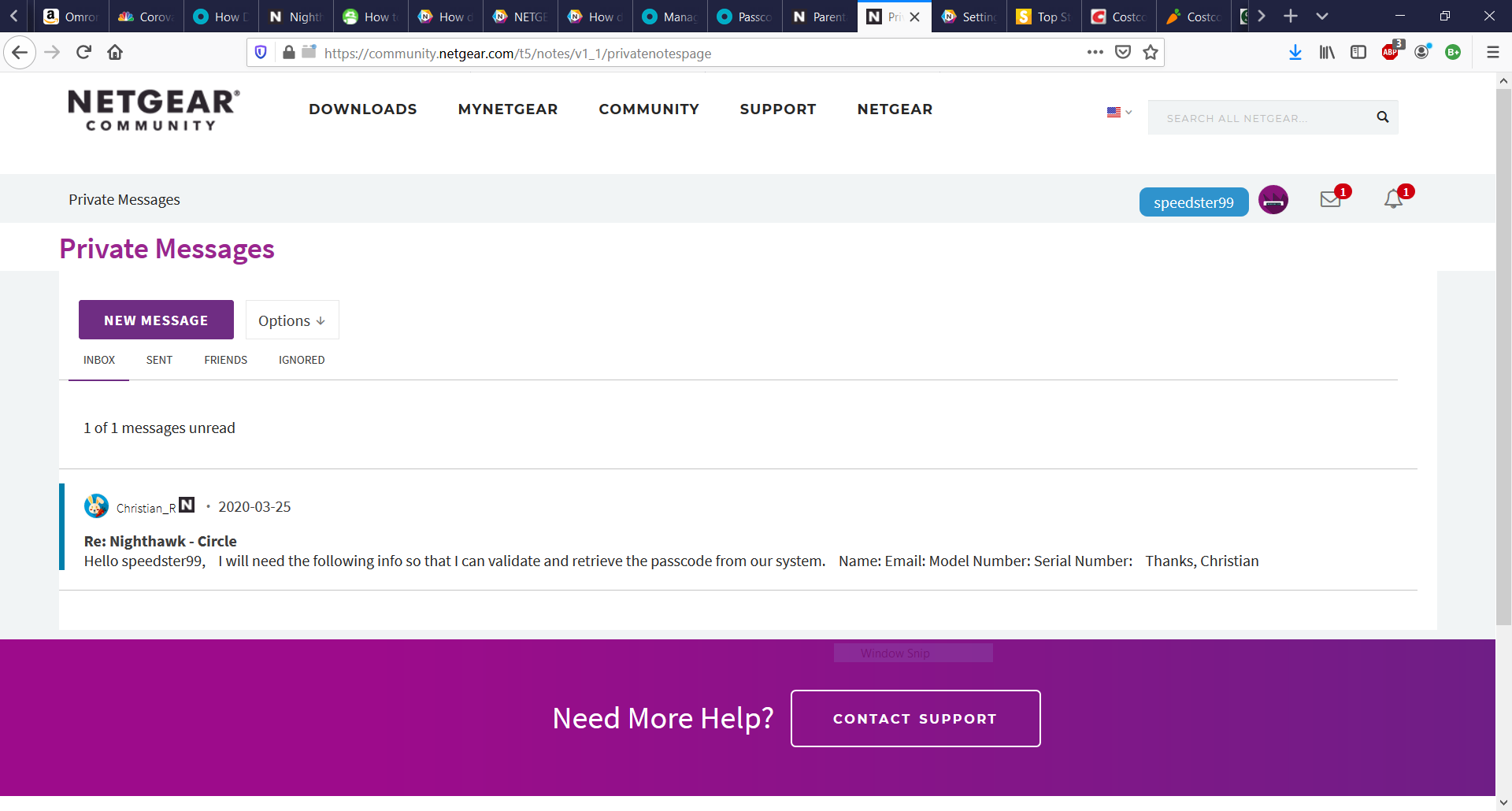Switch to the SENT tab

pyautogui.click(x=159, y=360)
